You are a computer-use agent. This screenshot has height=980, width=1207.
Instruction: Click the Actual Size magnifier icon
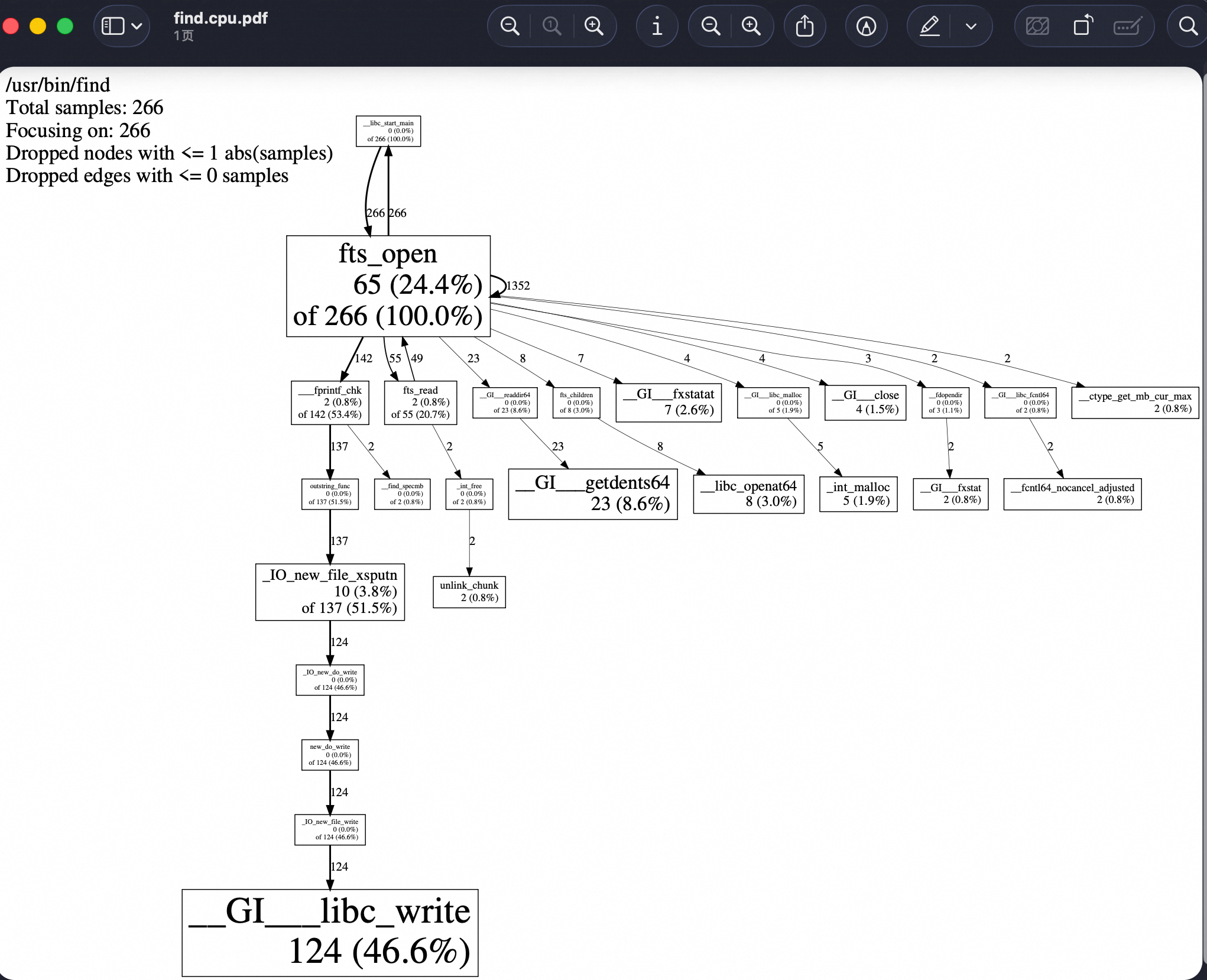click(x=551, y=26)
